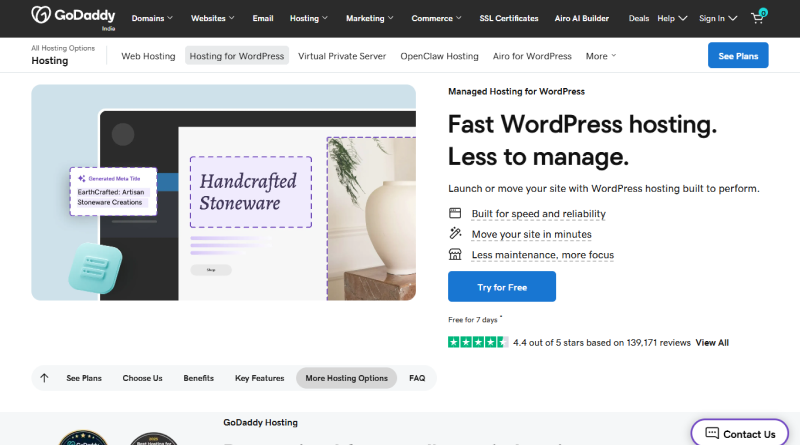The image size is (800, 445).
Task: Click 'All Hosting Options' label
Action: tap(63, 48)
